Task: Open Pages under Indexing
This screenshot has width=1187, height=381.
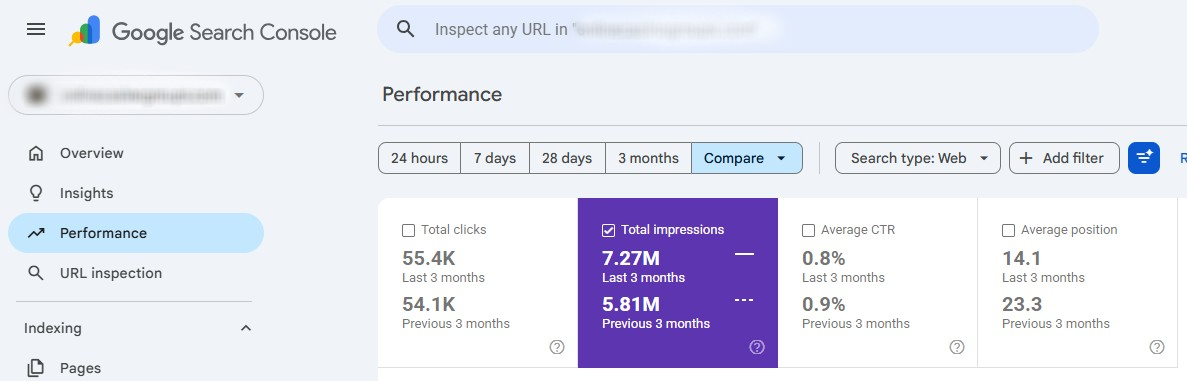Action: tap(136, 368)
